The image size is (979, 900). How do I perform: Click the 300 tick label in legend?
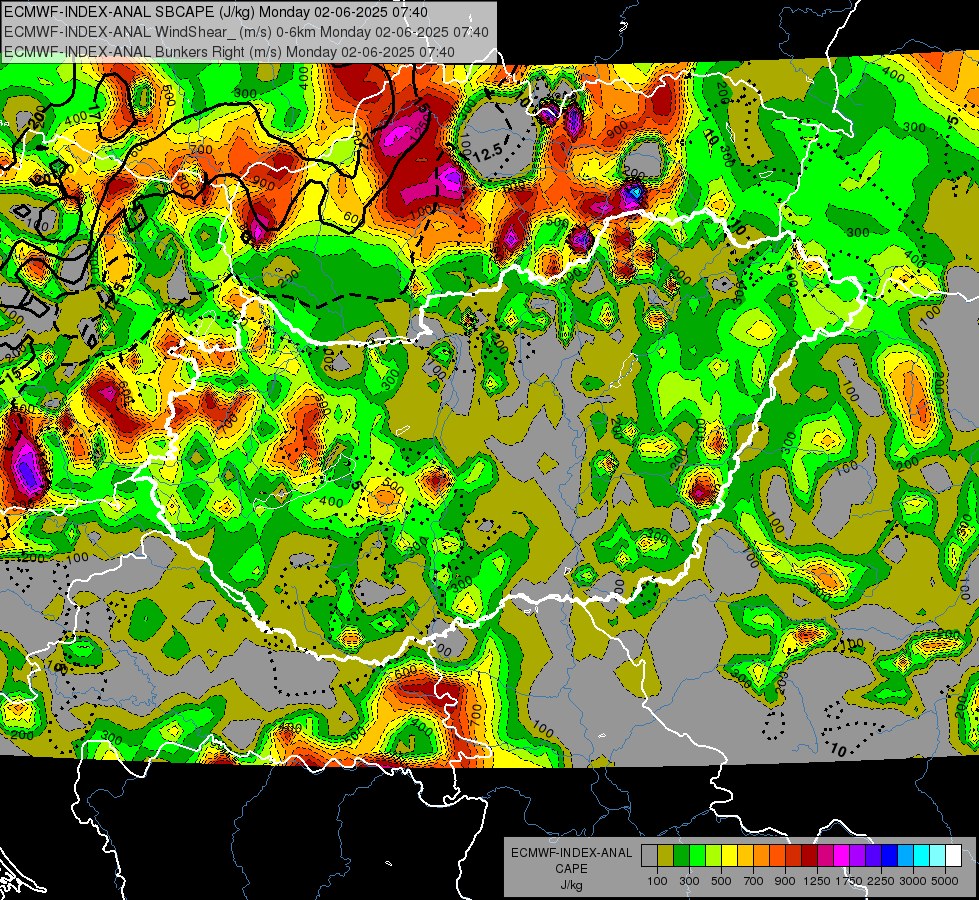(689, 881)
